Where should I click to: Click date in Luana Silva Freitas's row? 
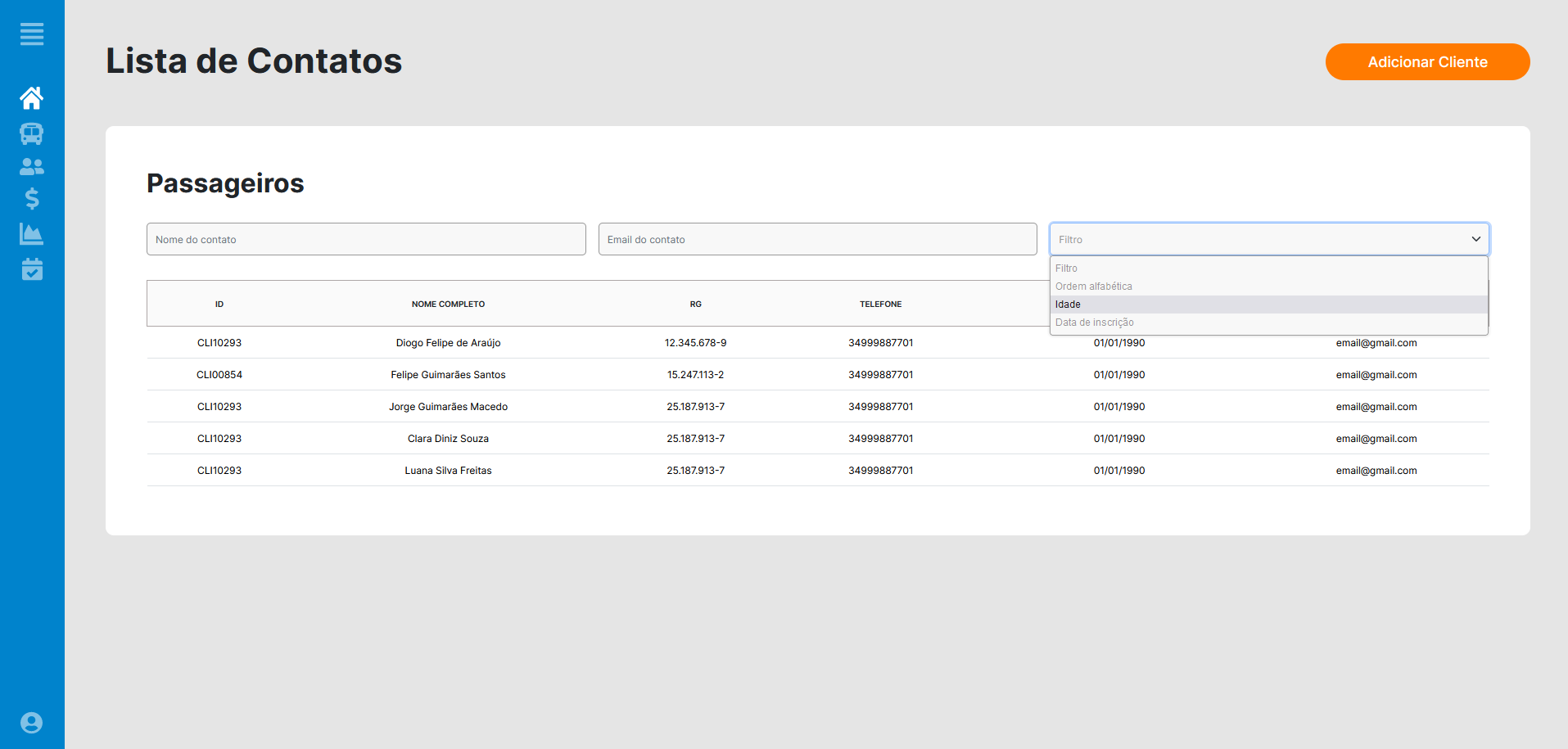1119,471
